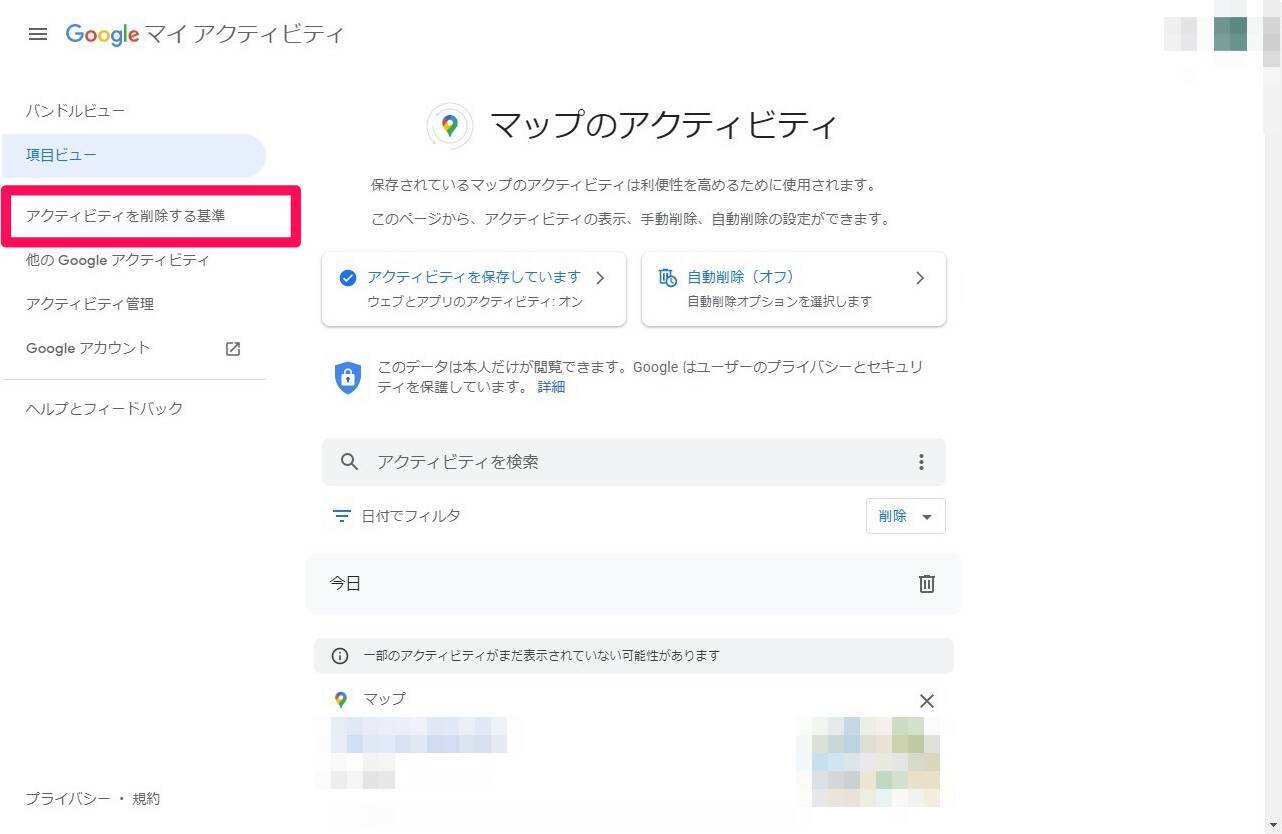Open アクティビティを削除する基準

(x=126, y=216)
